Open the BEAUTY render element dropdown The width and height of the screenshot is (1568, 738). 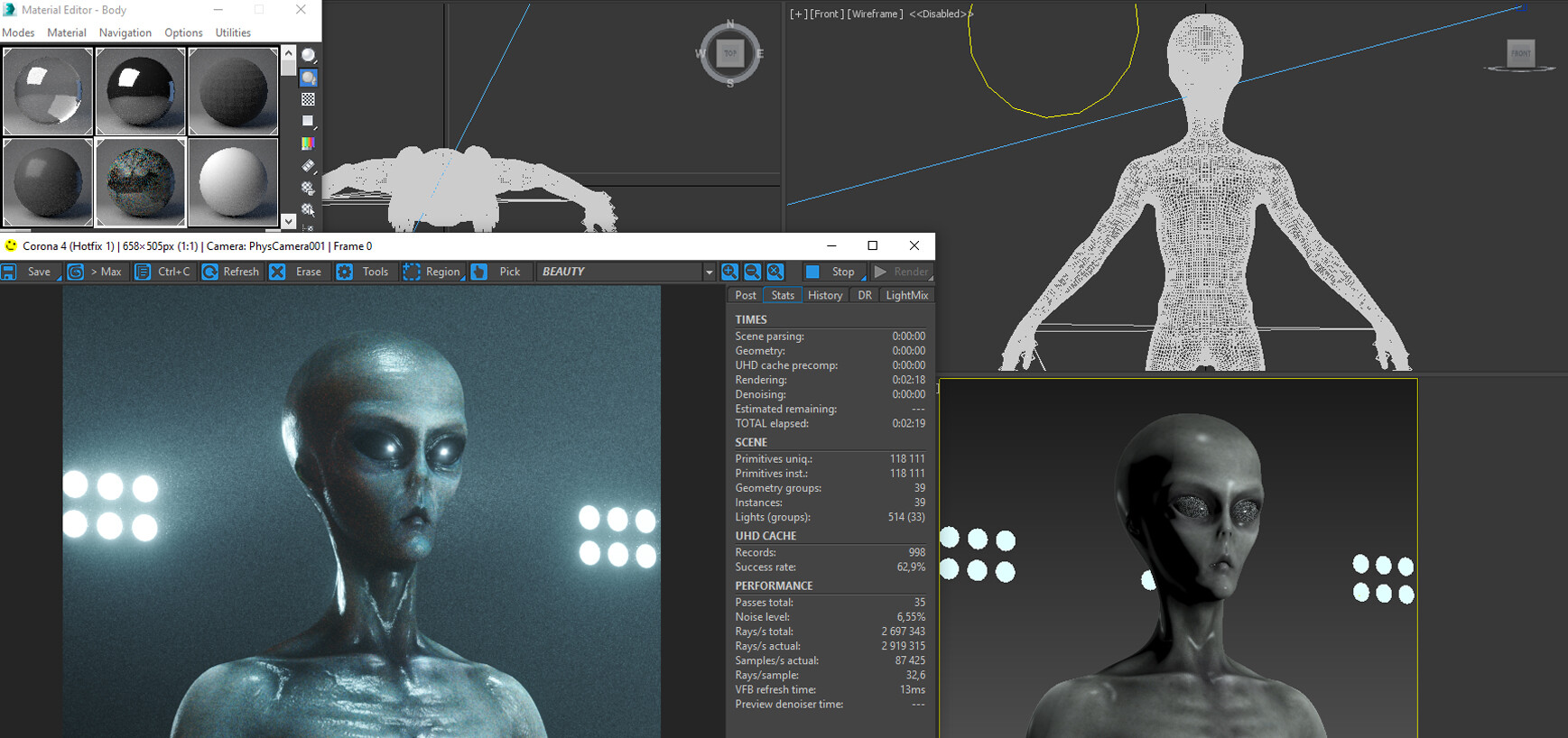point(709,272)
